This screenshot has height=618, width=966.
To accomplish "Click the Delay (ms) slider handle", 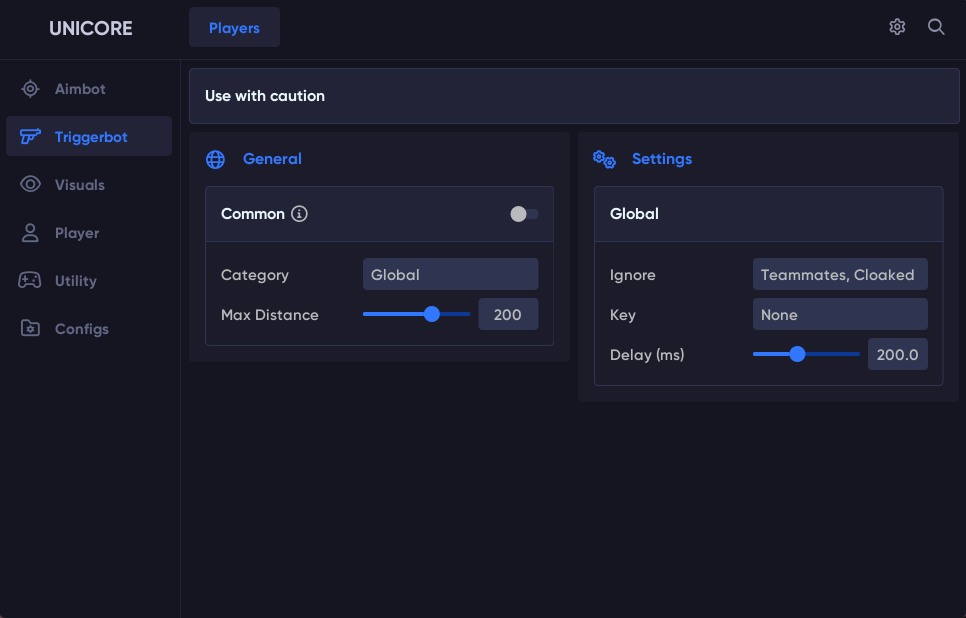I will click(797, 354).
